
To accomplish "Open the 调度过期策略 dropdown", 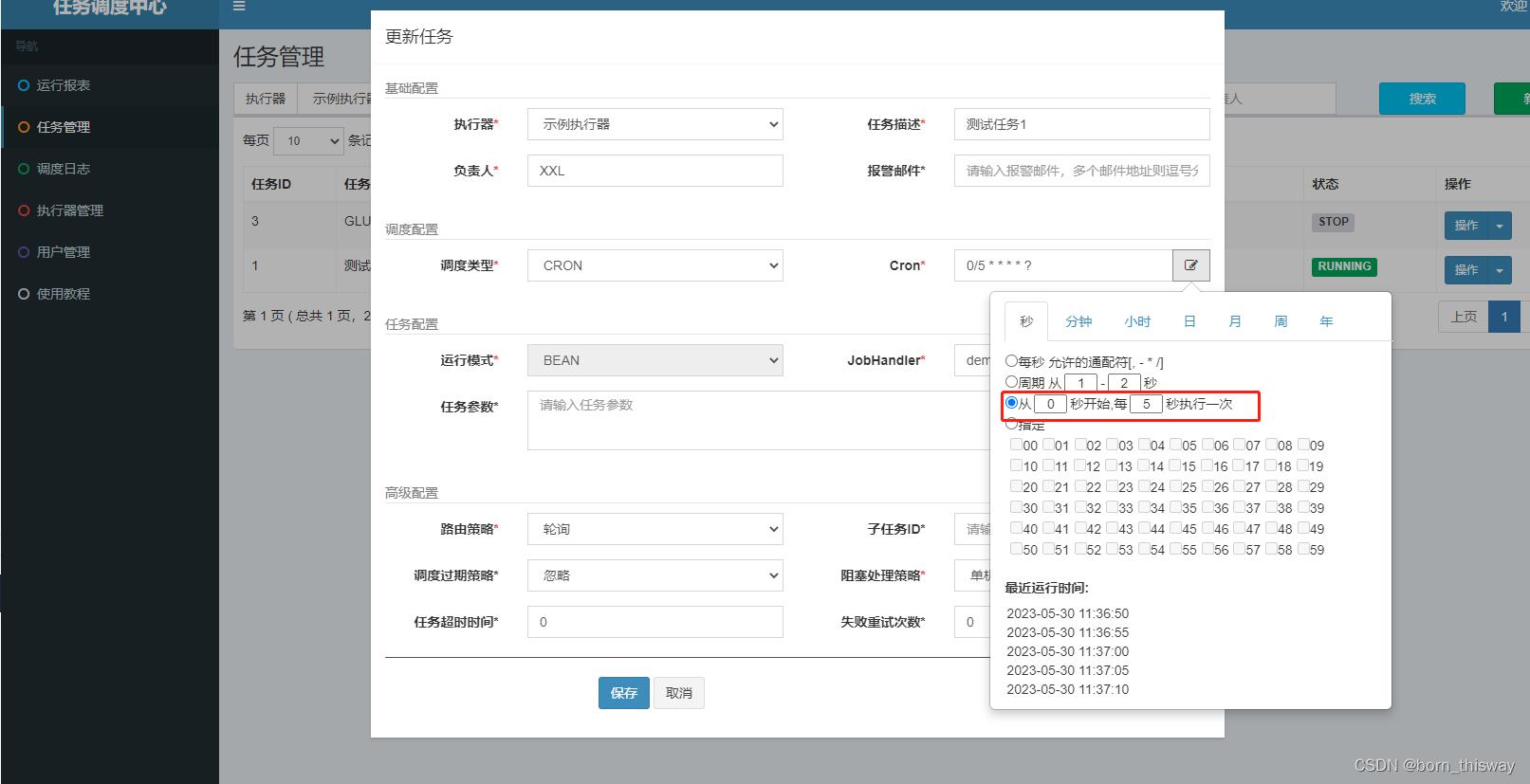I will point(655,575).
